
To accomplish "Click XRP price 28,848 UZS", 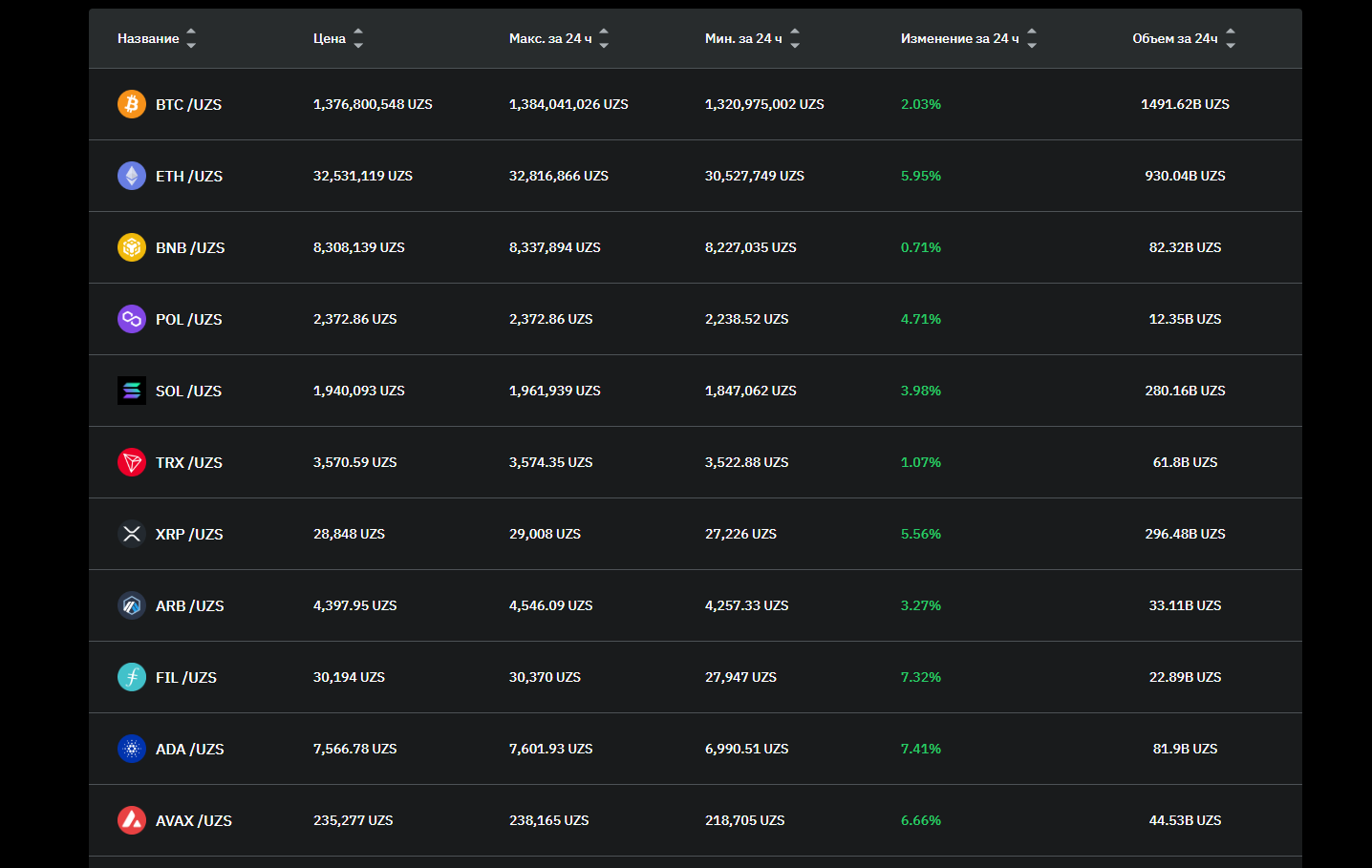I will (x=349, y=534).
